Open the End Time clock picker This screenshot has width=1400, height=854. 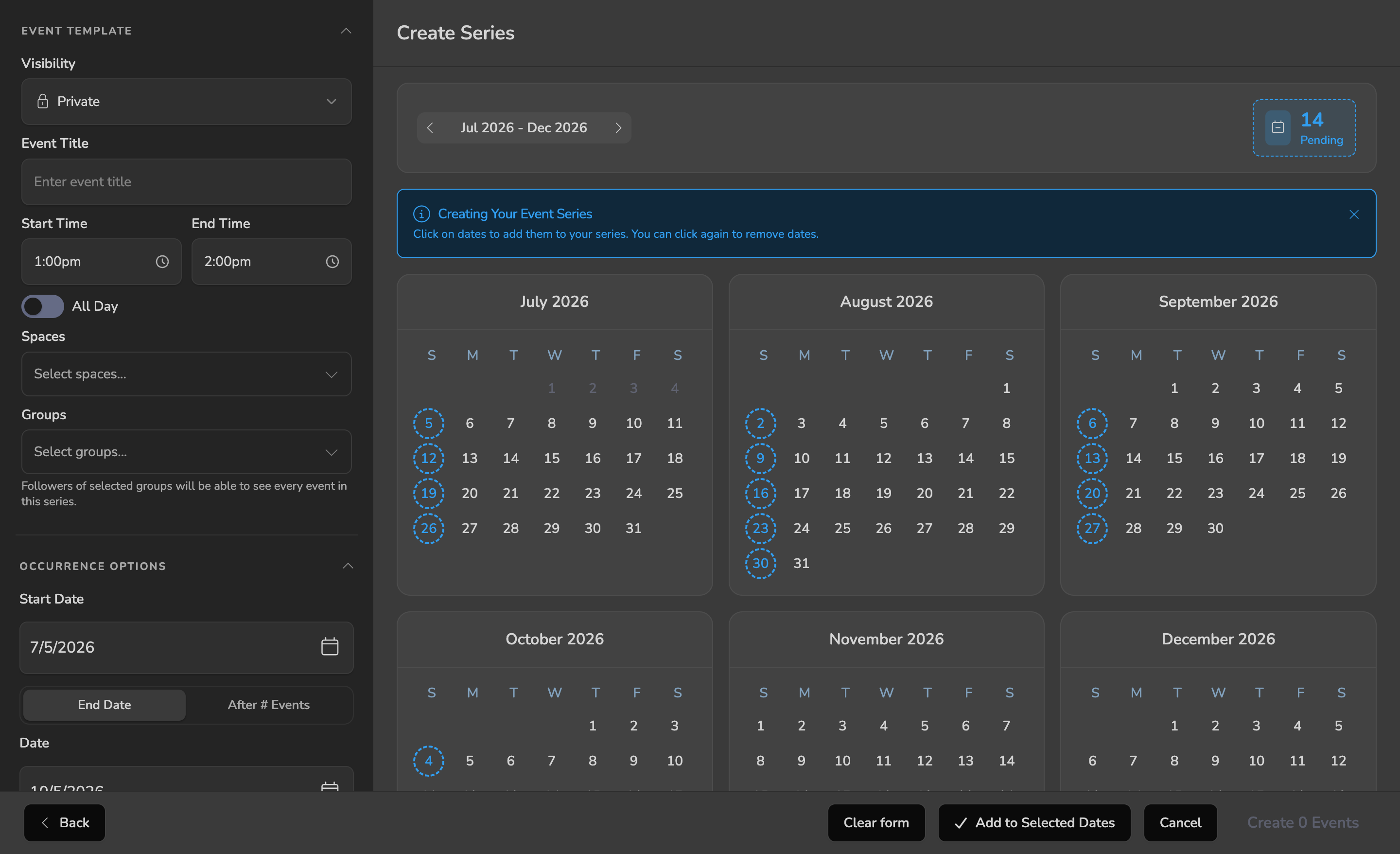click(x=332, y=262)
